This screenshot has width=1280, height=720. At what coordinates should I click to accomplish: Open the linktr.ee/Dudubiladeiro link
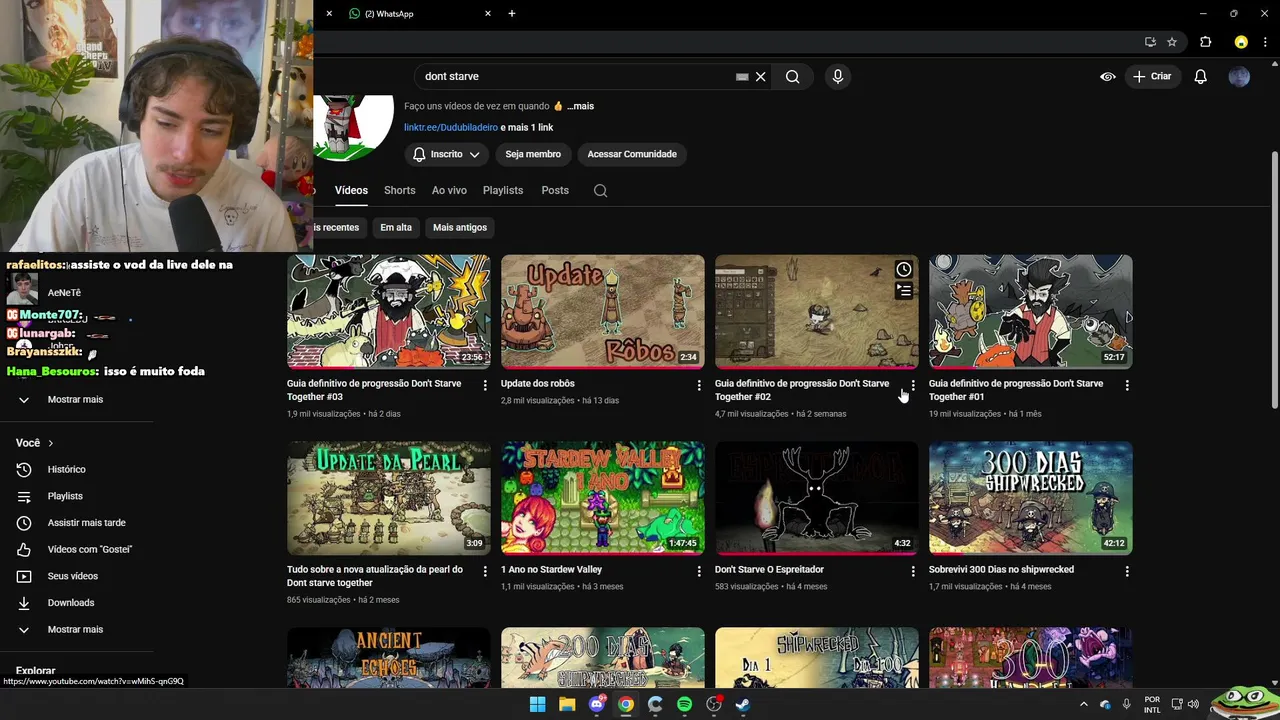click(x=451, y=127)
